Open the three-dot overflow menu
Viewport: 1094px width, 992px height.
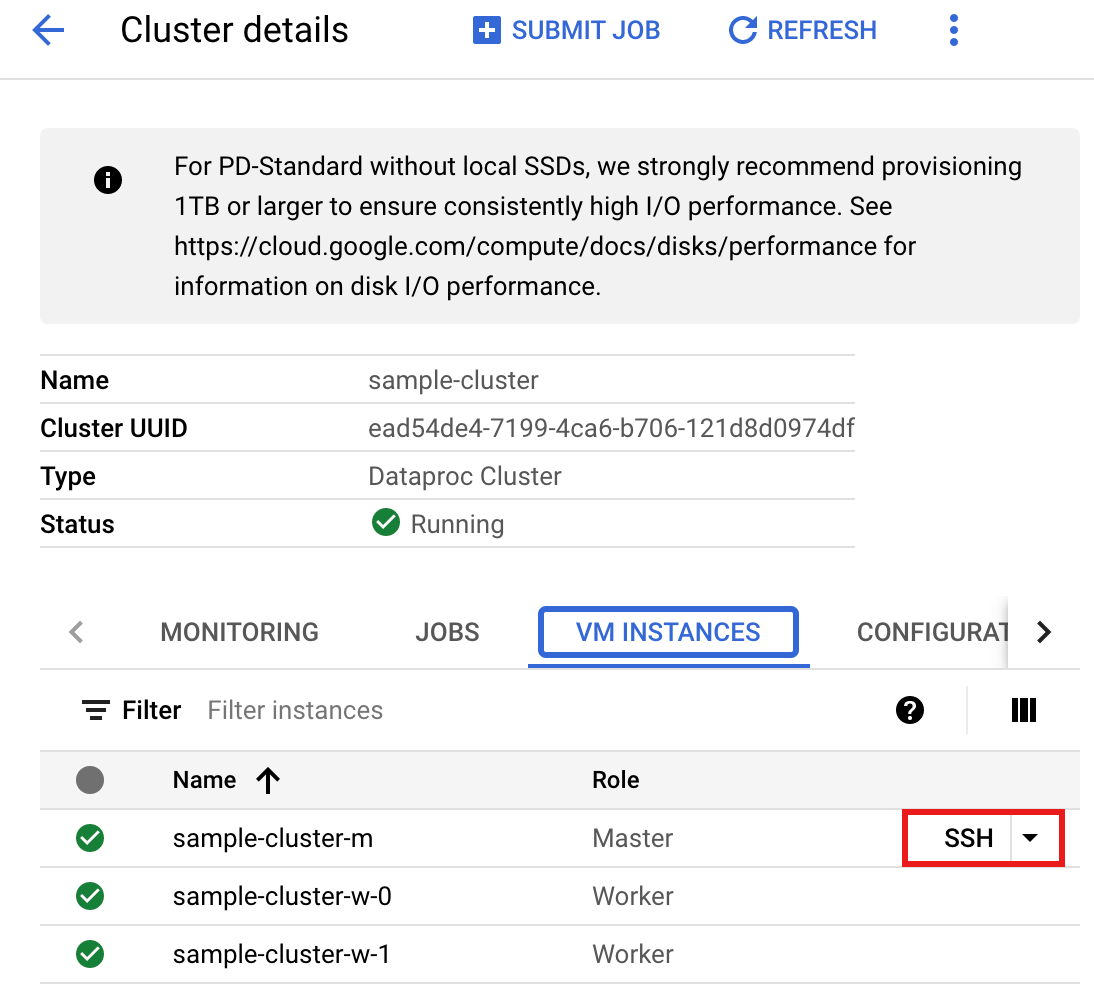pyautogui.click(x=953, y=30)
